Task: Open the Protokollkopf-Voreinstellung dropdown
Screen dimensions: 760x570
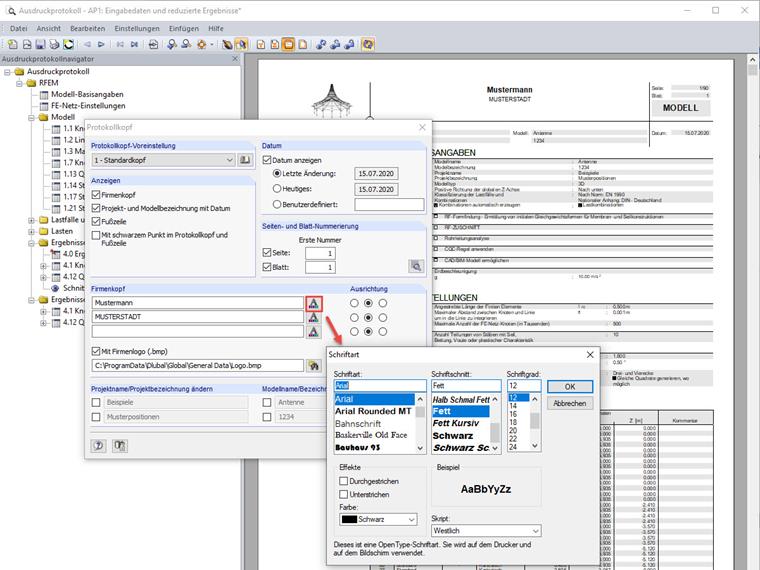Action: tap(162, 160)
